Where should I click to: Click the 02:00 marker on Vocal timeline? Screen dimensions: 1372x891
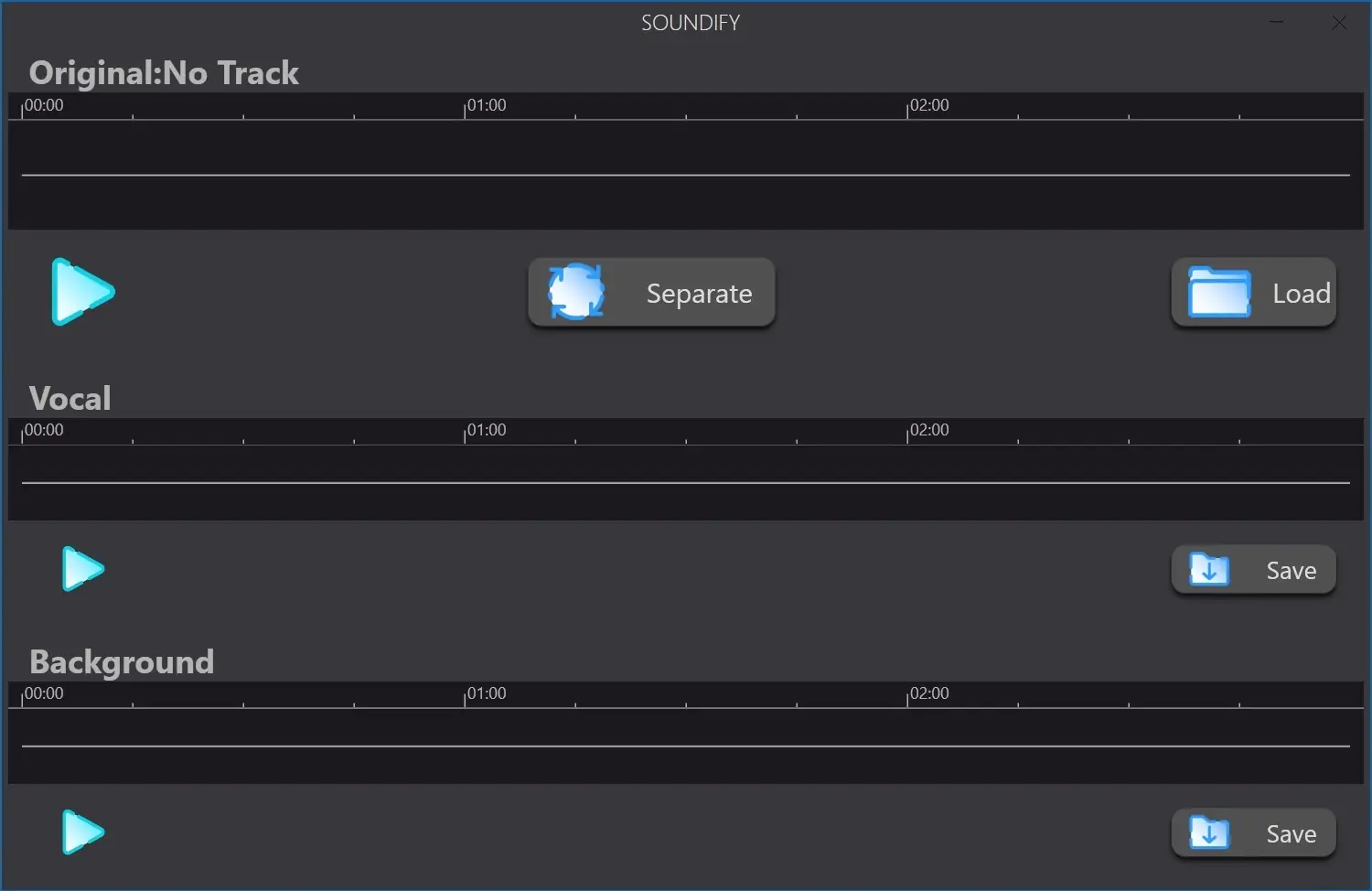coord(928,430)
